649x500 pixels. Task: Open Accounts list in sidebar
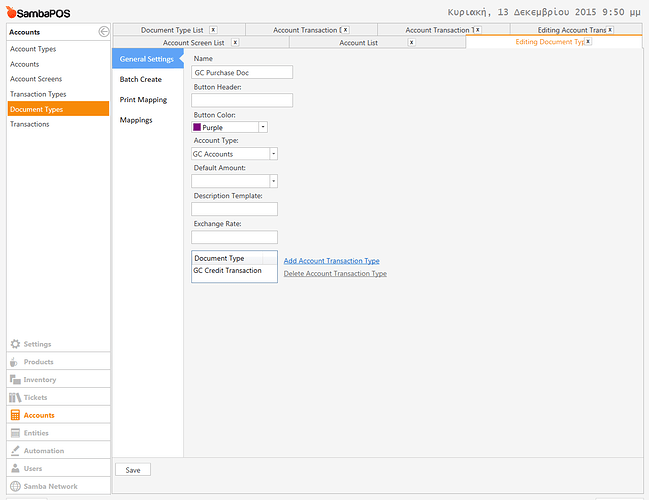click(x=24, y=64)
